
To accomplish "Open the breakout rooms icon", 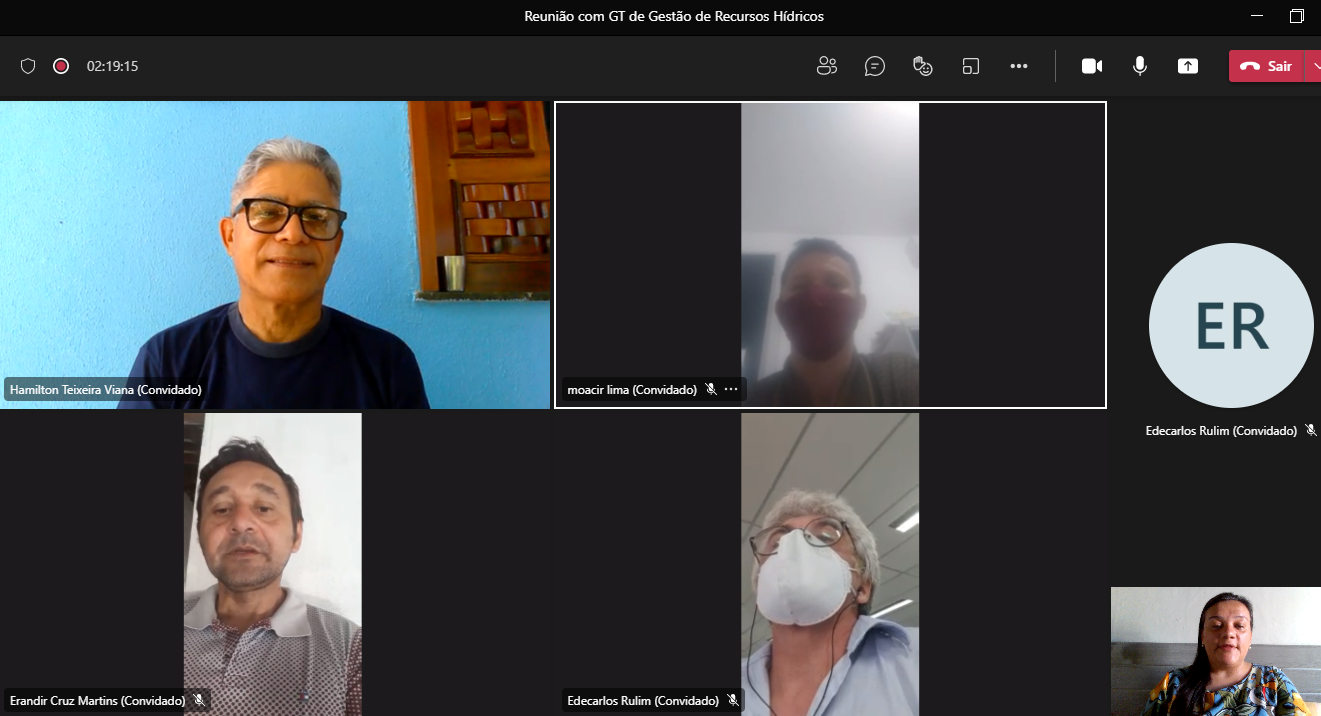I will click(971, 66).
